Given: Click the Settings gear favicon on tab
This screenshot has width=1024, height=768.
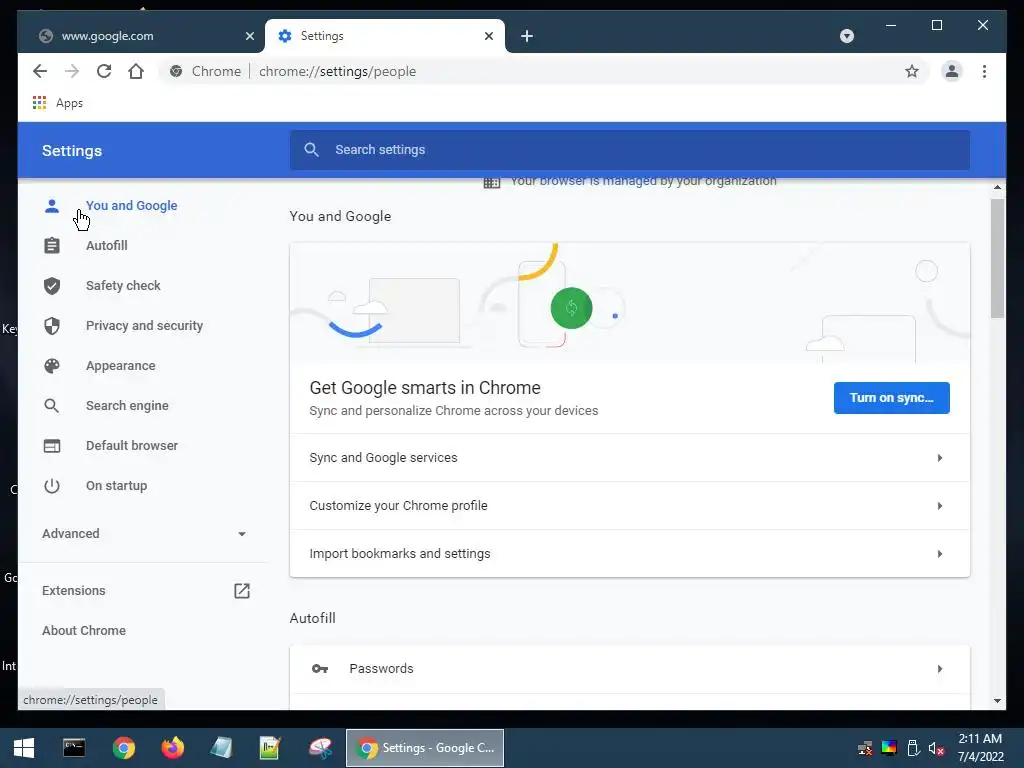Looking at the screenshot, I should tap(285, 36).
